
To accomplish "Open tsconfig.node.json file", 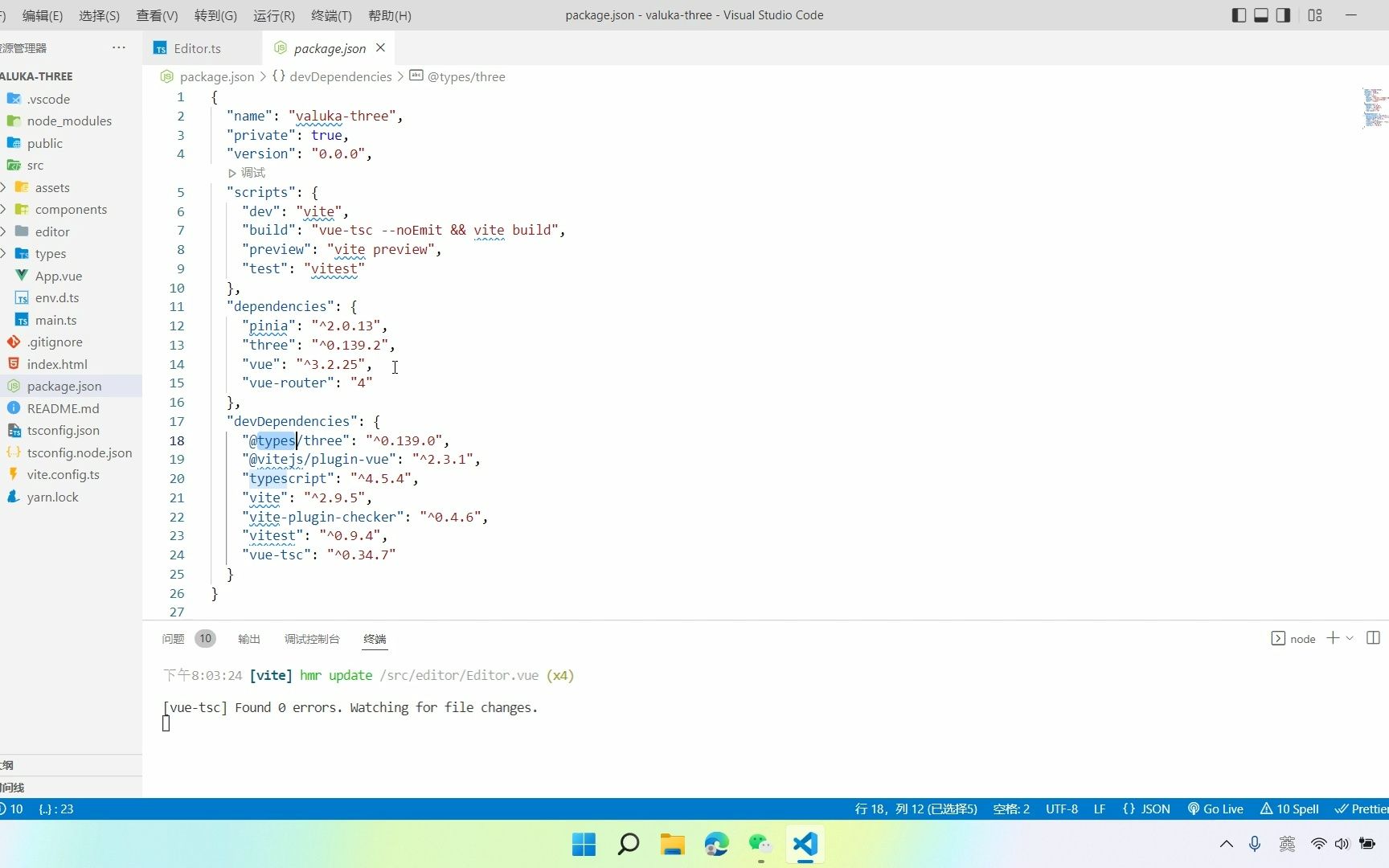I will coord(80,452).
